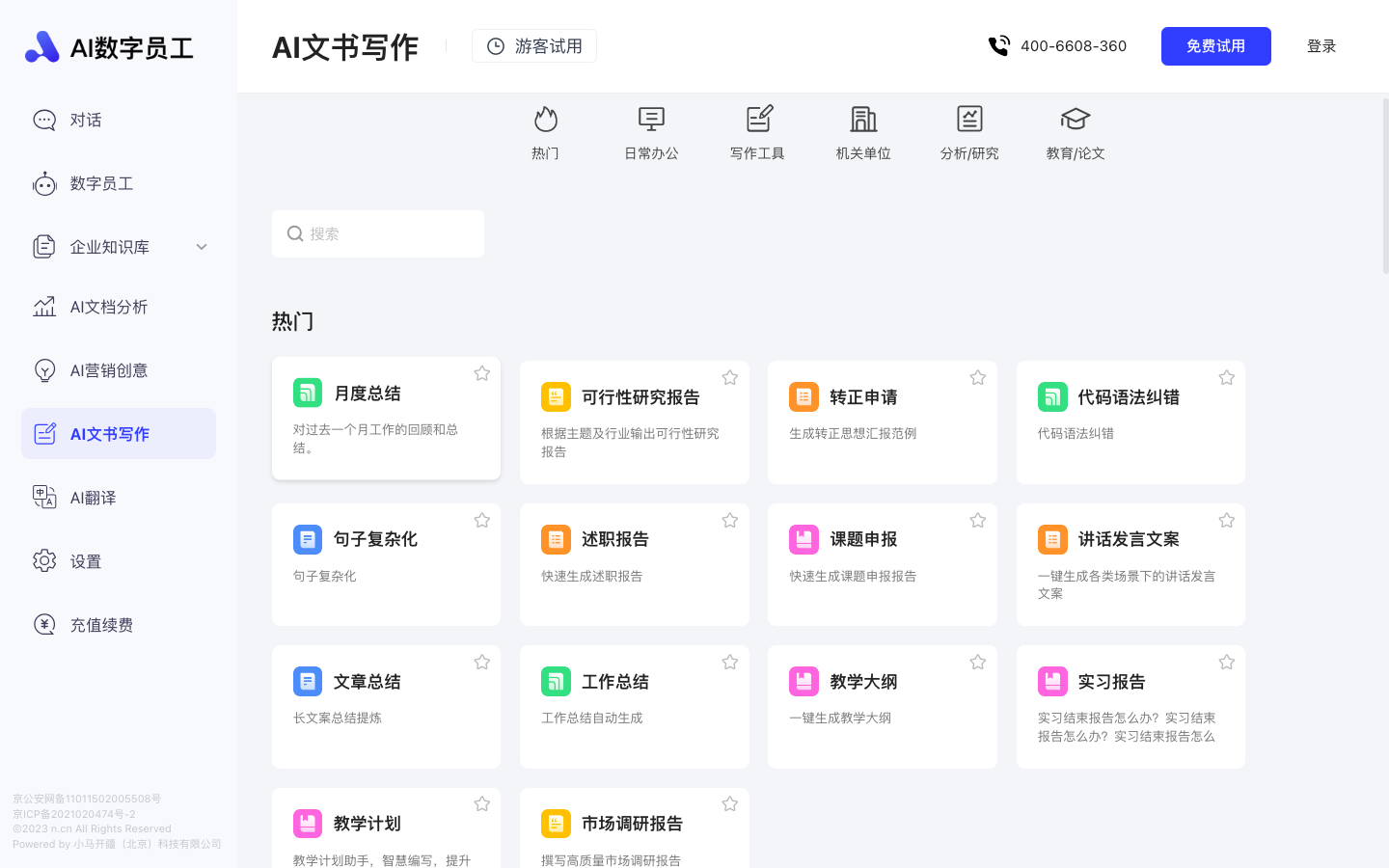Mark 讲话发言文案 as favorite
This screenshot has height=868, width=1389.
pyautogui.click(x=1226, y=520)
